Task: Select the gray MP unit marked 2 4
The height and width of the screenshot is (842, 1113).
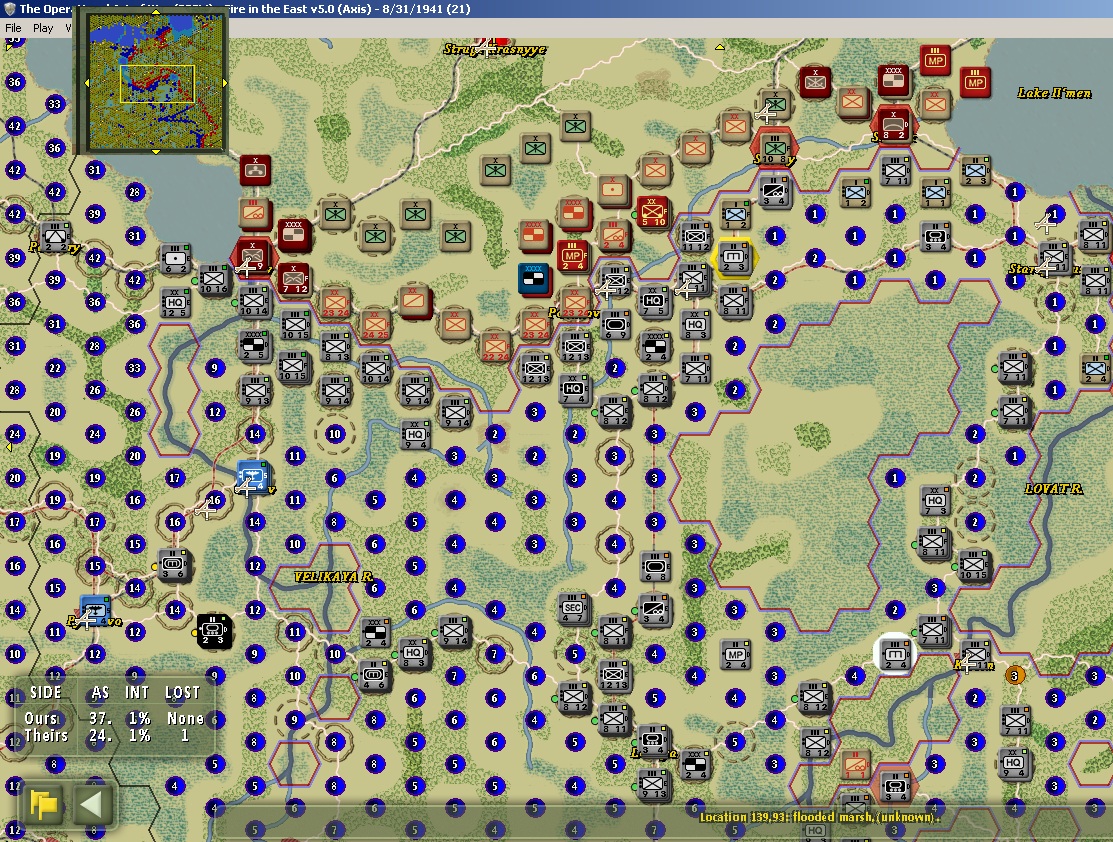Action: [735, 655]
